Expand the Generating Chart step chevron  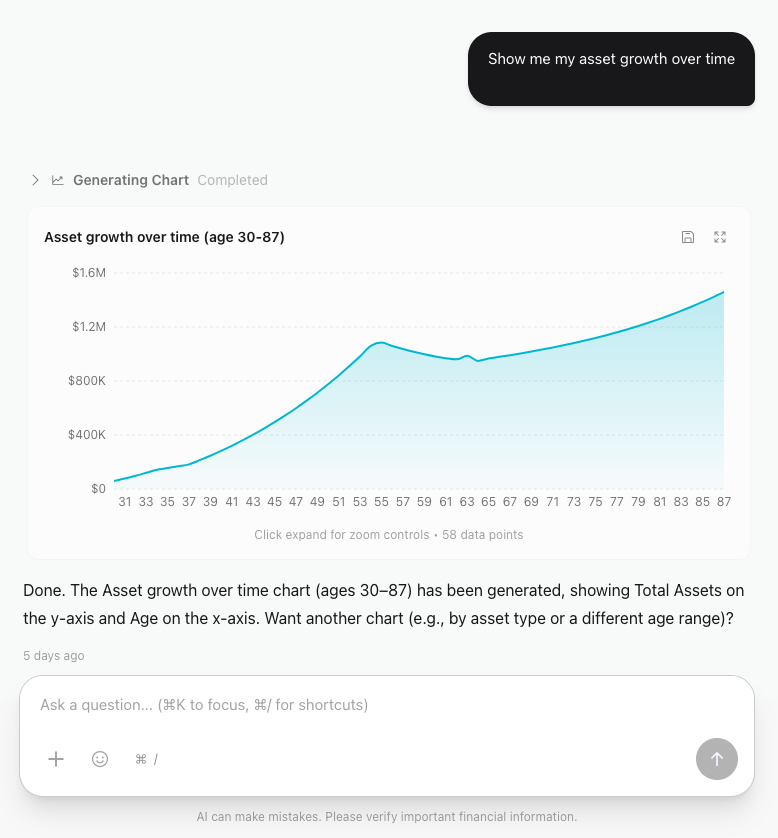point(35,180)
